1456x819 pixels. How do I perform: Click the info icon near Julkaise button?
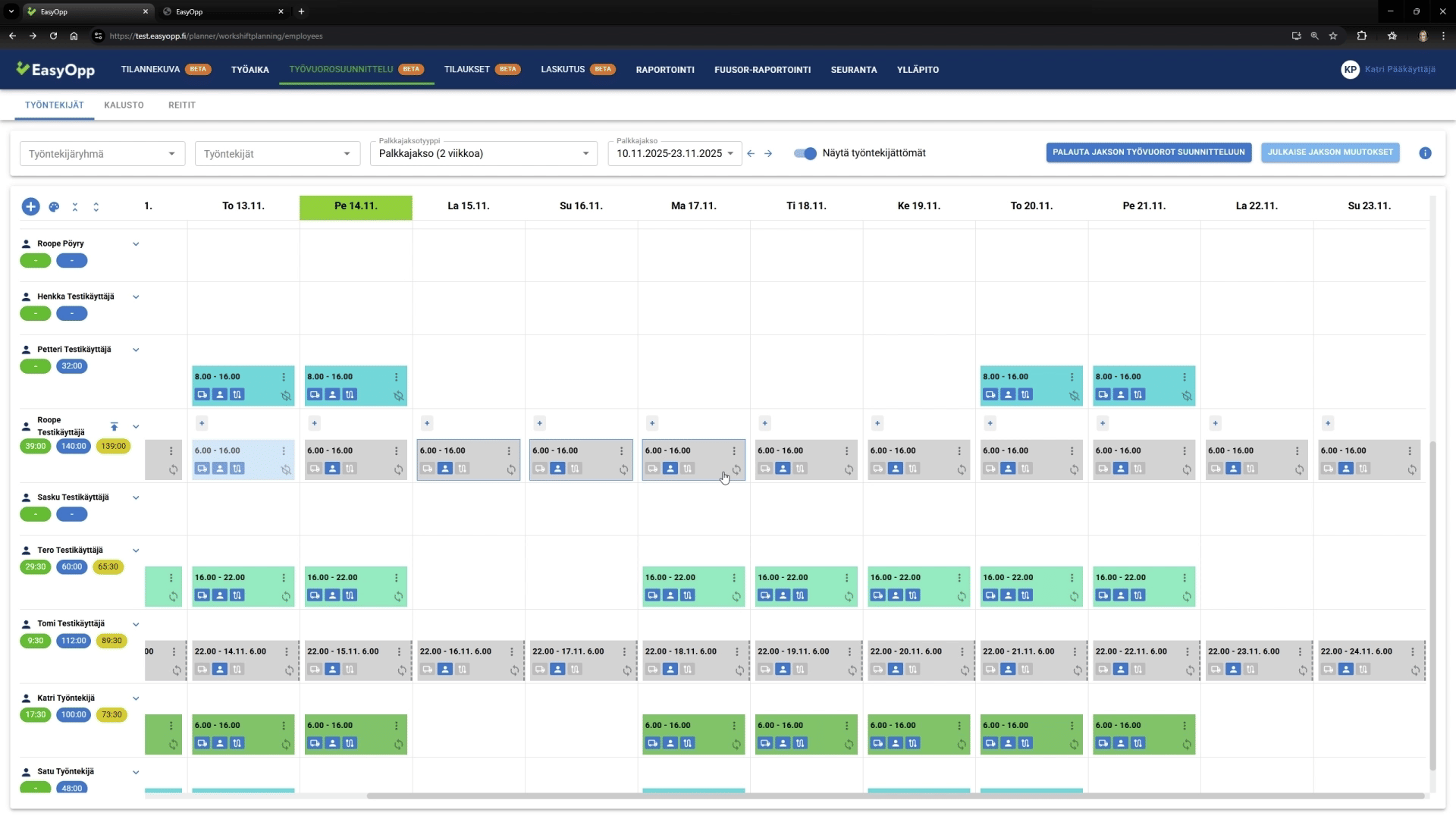tap(1425, 153)
